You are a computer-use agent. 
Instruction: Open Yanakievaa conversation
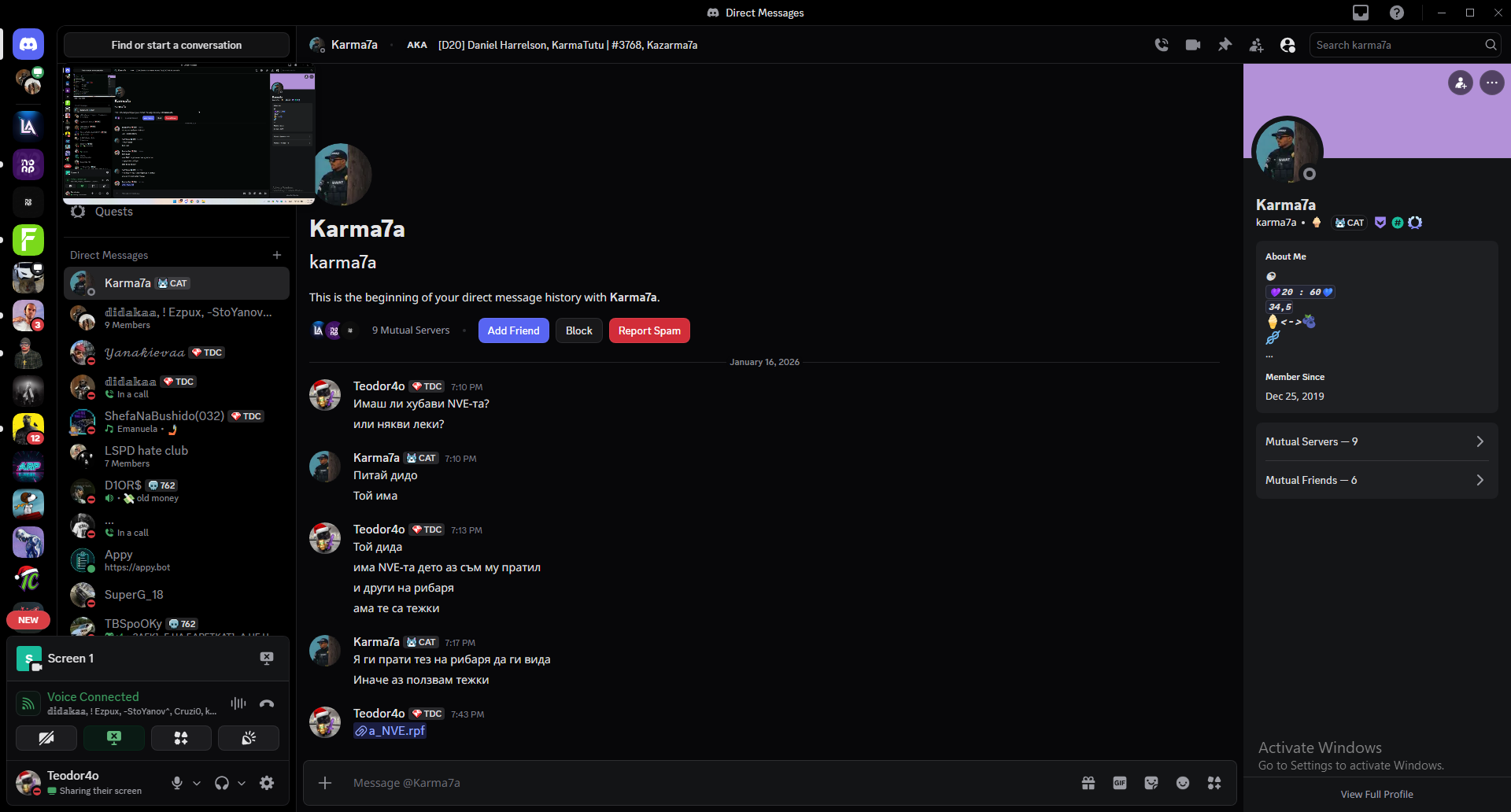click(176, 352)
